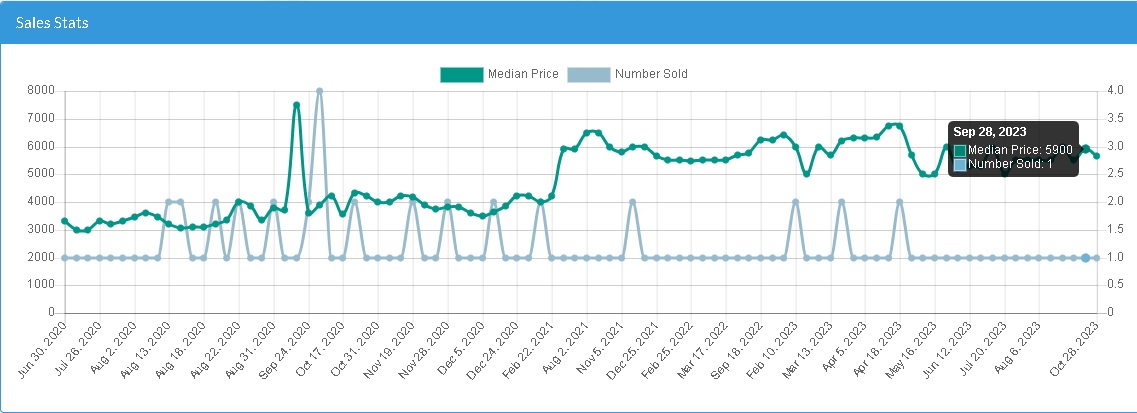This screenshot has width=1137, height=413.
Task: Click the tooltip's Median Price color box
Action: (x=960, y=150)
